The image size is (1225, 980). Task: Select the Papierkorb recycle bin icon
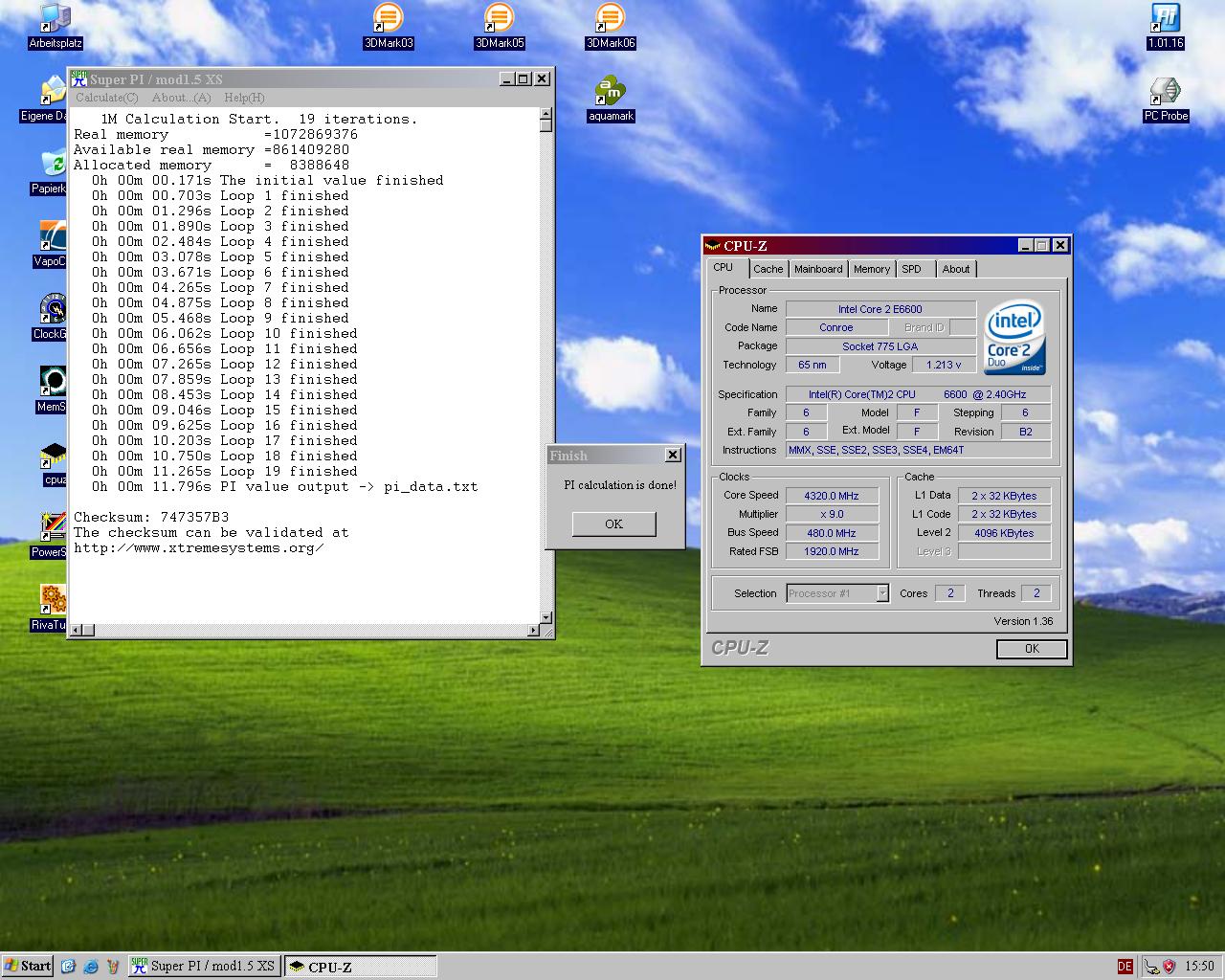(x=48, y=172)
